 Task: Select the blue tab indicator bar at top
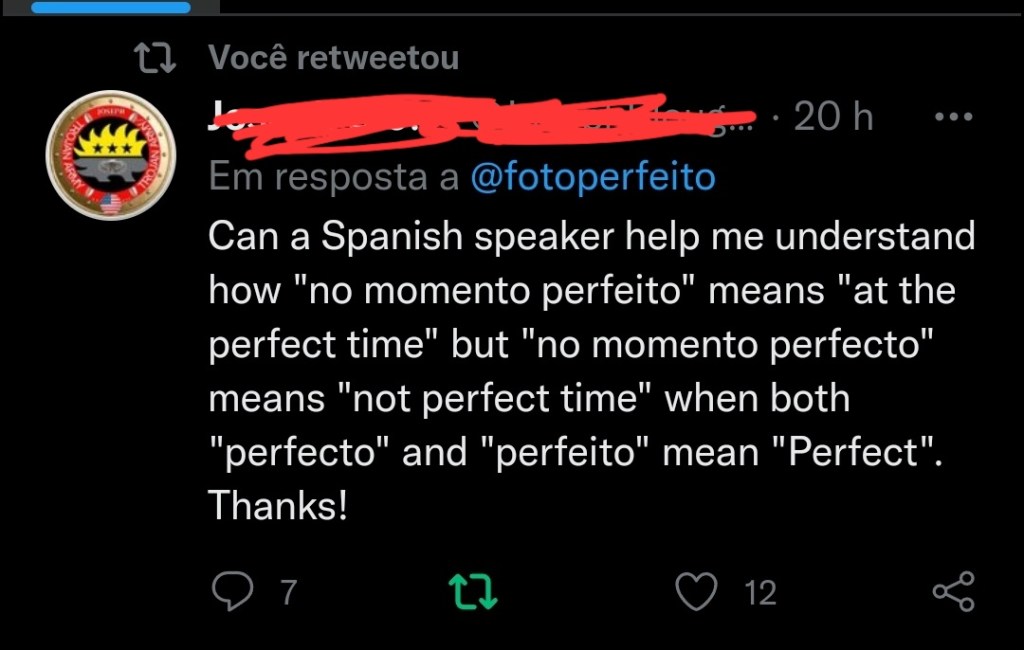click(110, 7)
